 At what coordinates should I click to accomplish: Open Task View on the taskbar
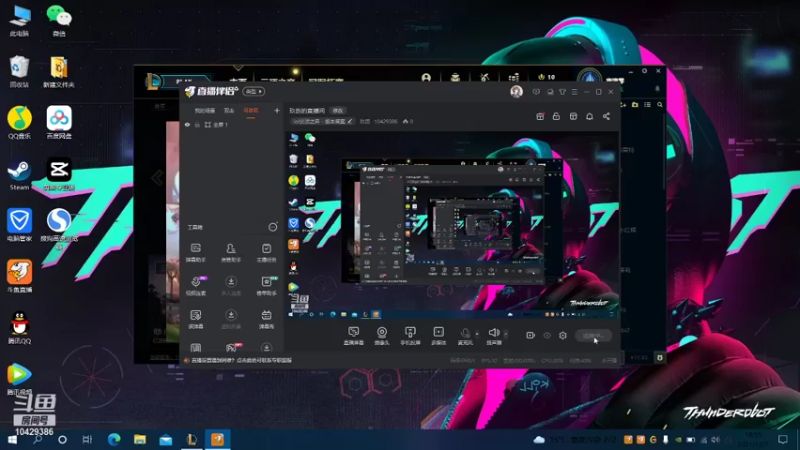pyautogui.click(x=87, y=439)
